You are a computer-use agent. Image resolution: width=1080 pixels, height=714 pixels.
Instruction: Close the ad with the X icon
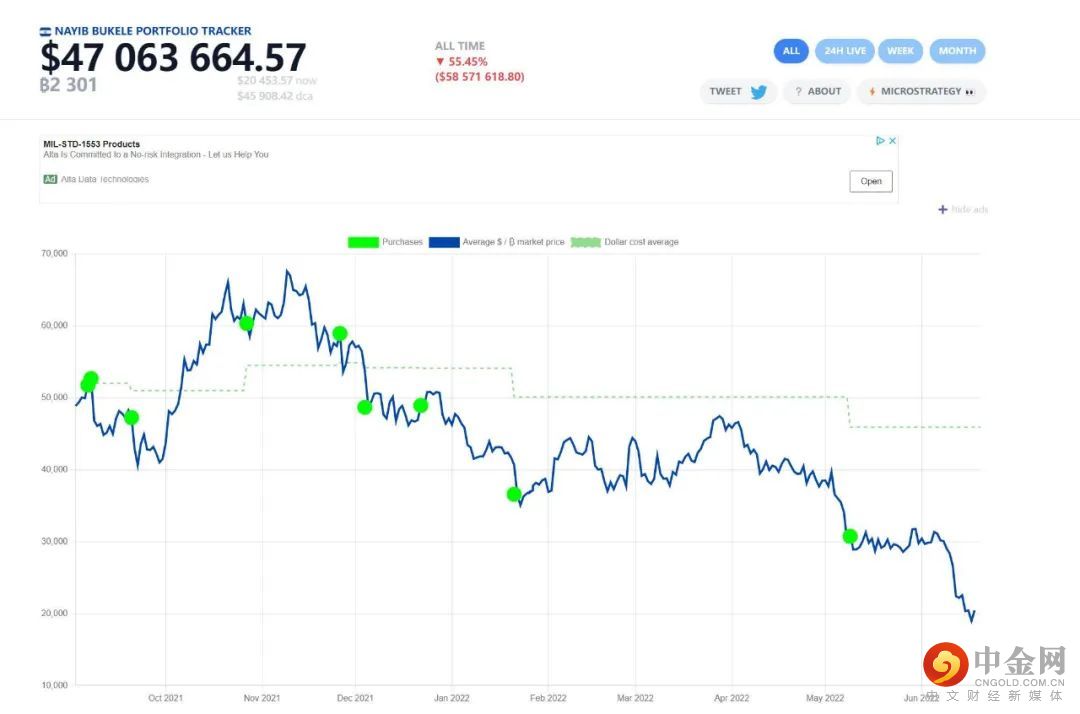892,141
